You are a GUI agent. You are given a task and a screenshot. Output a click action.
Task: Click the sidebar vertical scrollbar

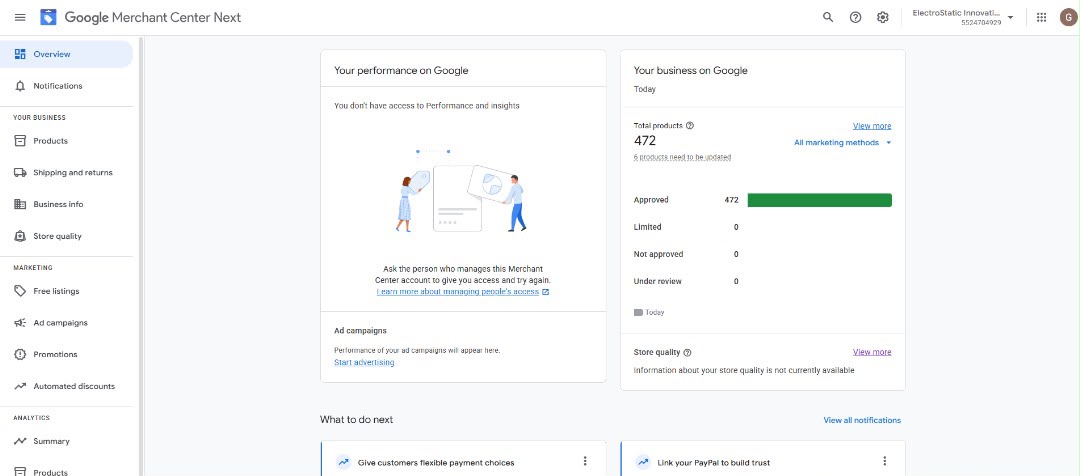tap(141, 256)
